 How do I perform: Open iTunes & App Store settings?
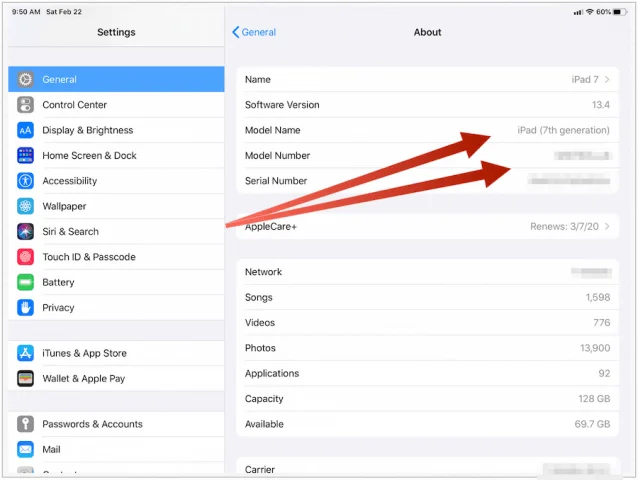coord(116,353)
